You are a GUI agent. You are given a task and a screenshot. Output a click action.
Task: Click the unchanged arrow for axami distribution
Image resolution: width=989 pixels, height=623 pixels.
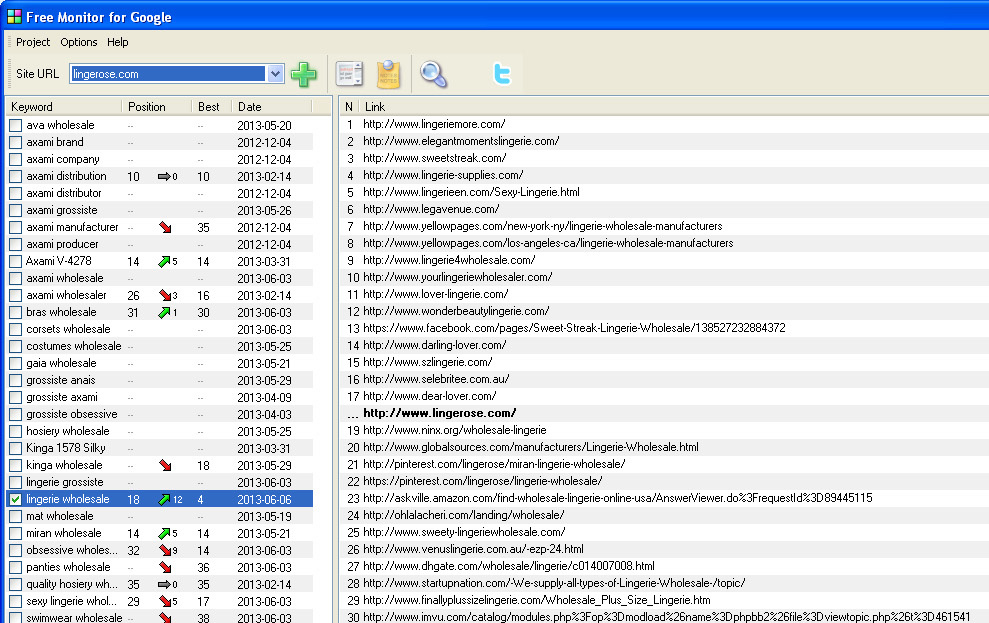164,177
